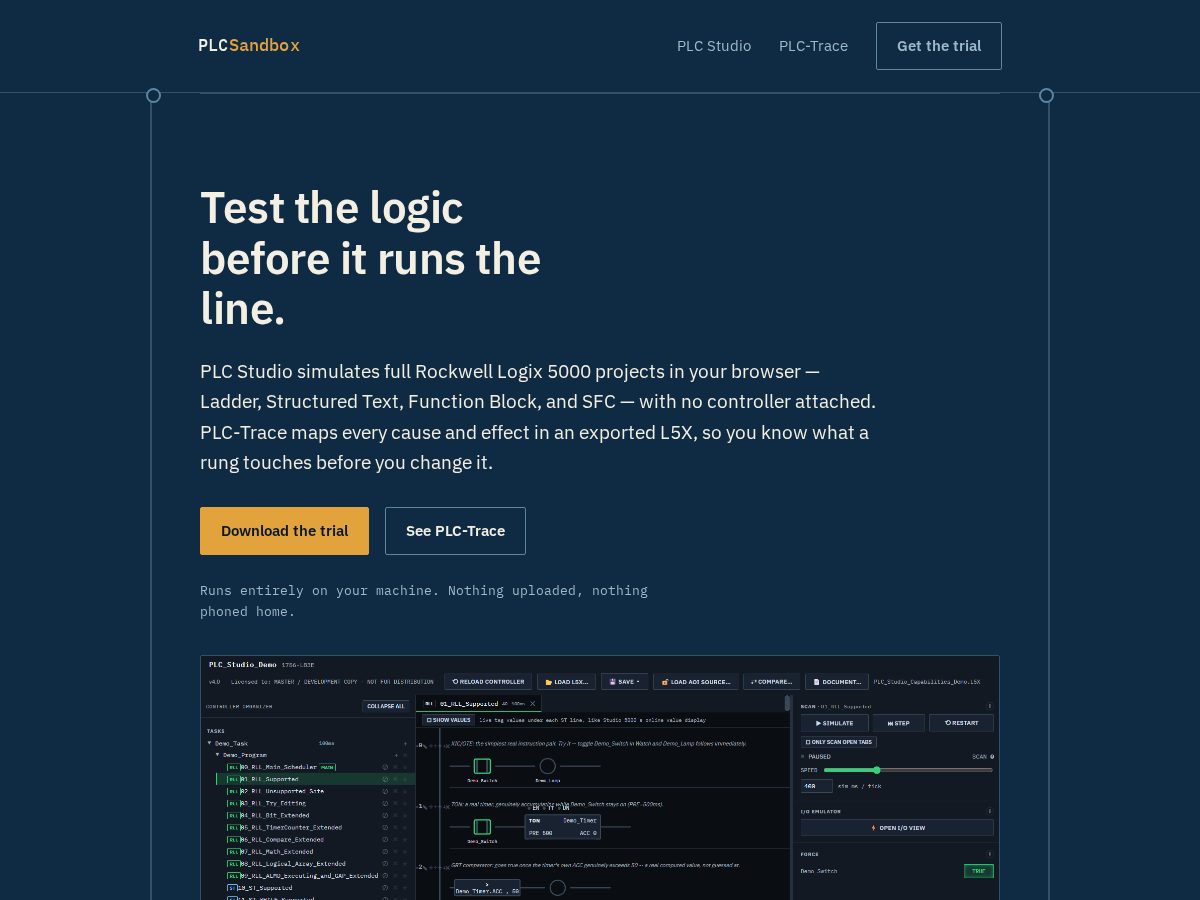Click the Demo_Lamp coil on rung 0
This screenshot has height=900, width=1200.
click(547, 766)
